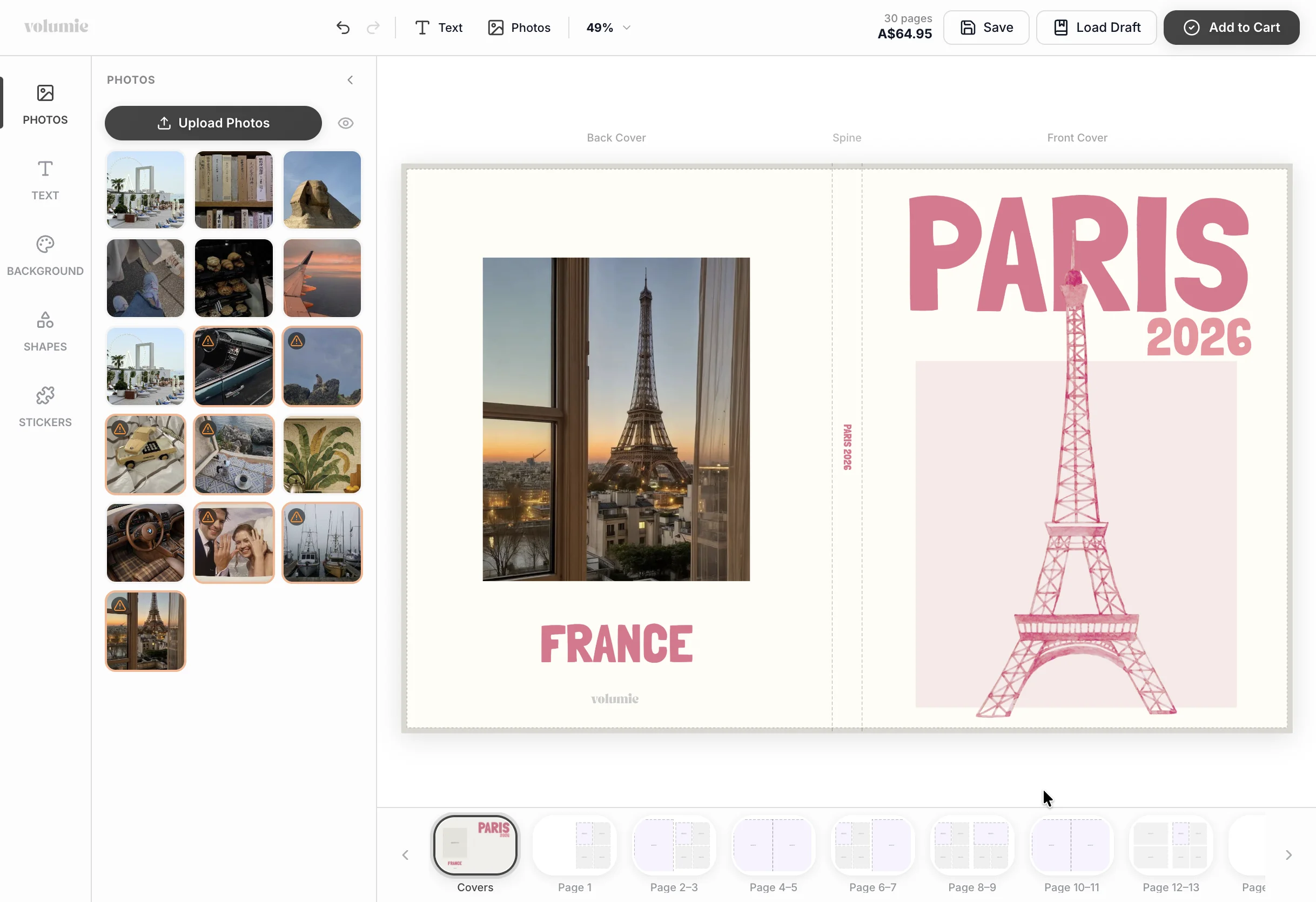Open the Text sidebar tool

tap(45, 180)
